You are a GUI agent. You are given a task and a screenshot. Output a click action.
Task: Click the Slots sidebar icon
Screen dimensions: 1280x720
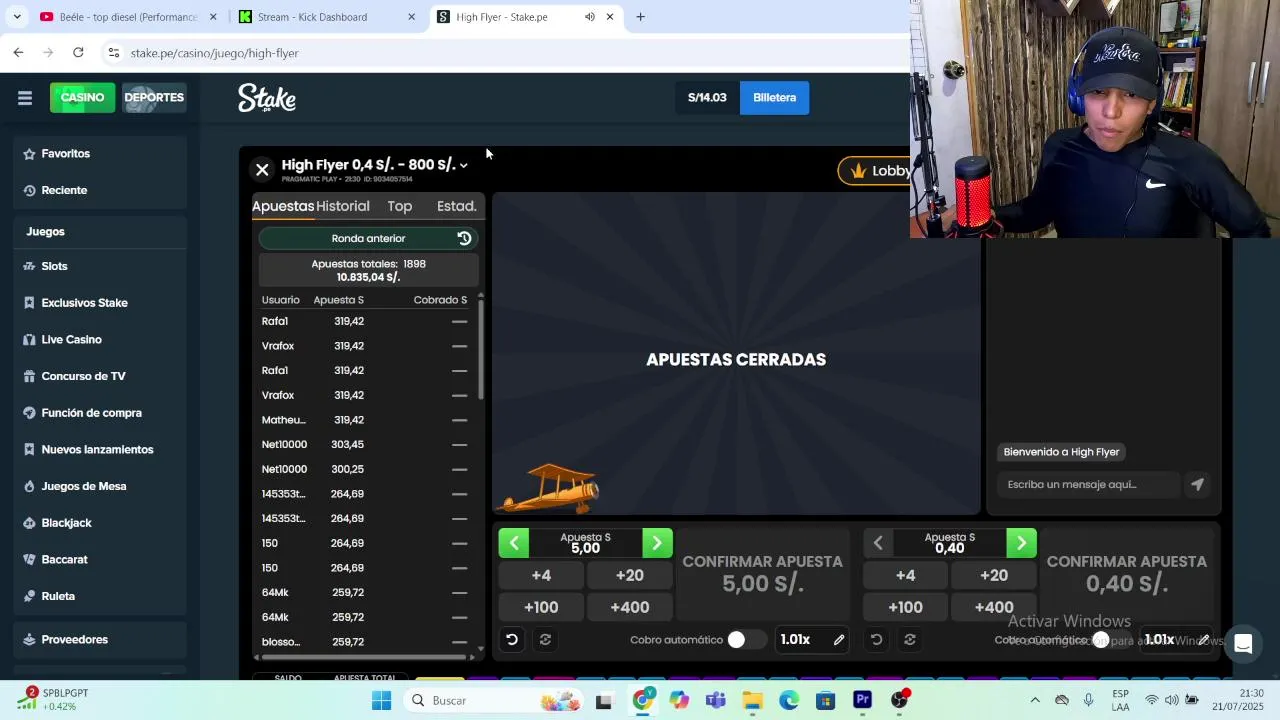coord(29,266)
